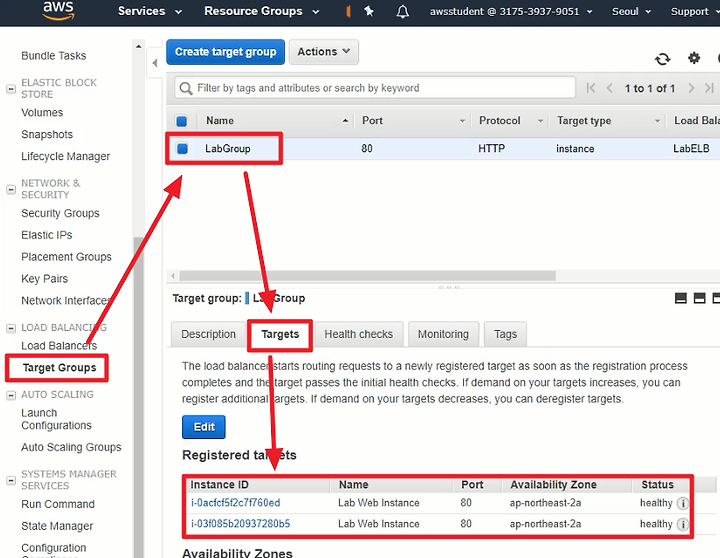Switch to the Description tab
Viewport: 720px width, 558px height.
[208, 334]
